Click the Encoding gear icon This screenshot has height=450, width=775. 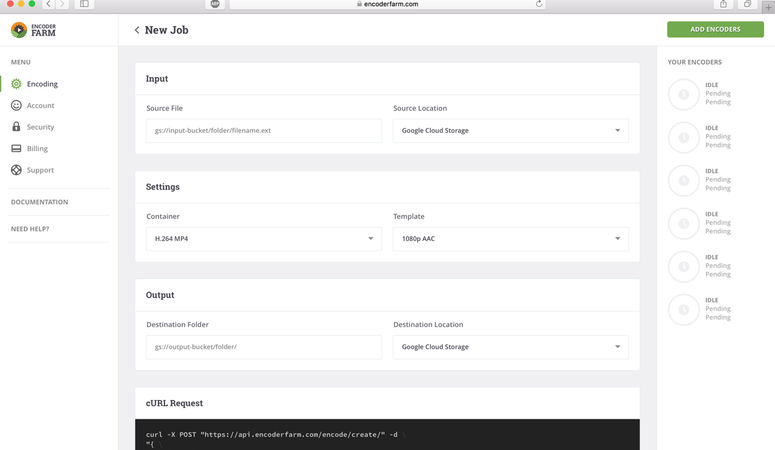click(16, 84)
